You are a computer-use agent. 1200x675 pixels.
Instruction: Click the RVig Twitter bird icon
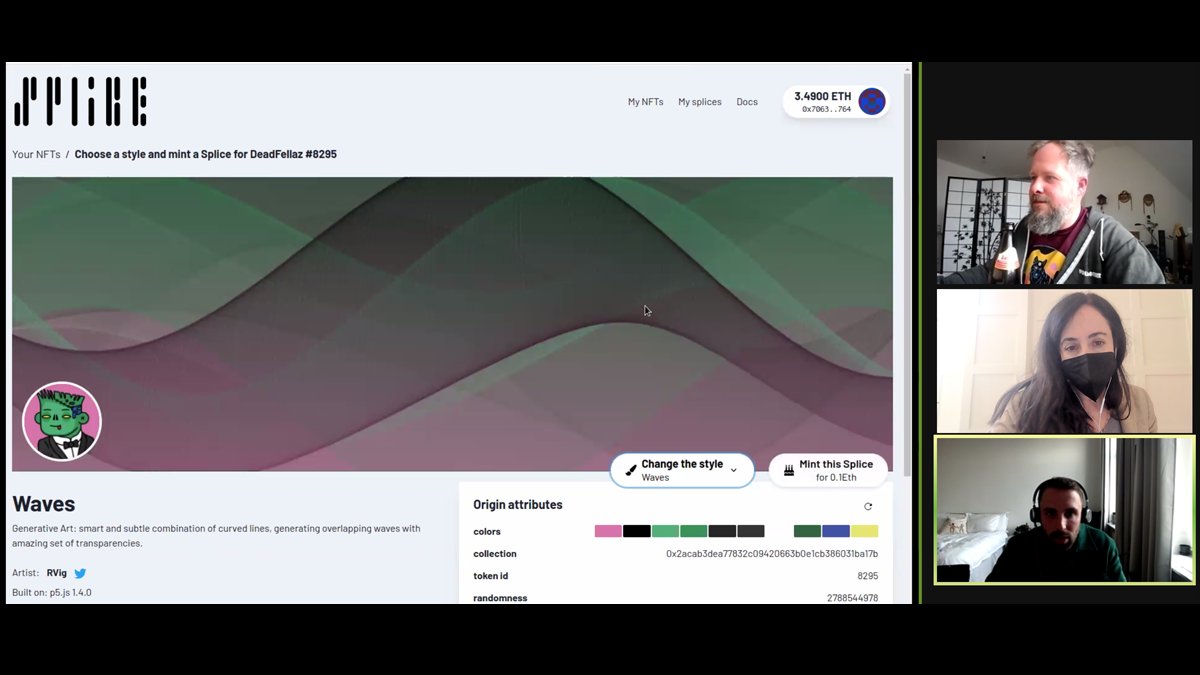tap(80, 574)
